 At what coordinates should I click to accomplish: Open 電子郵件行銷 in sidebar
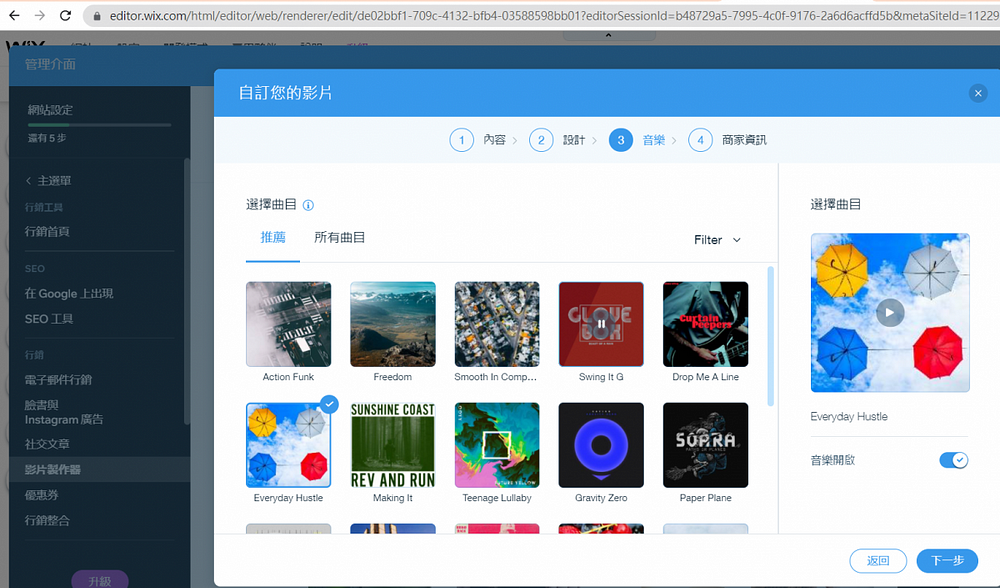58,380
